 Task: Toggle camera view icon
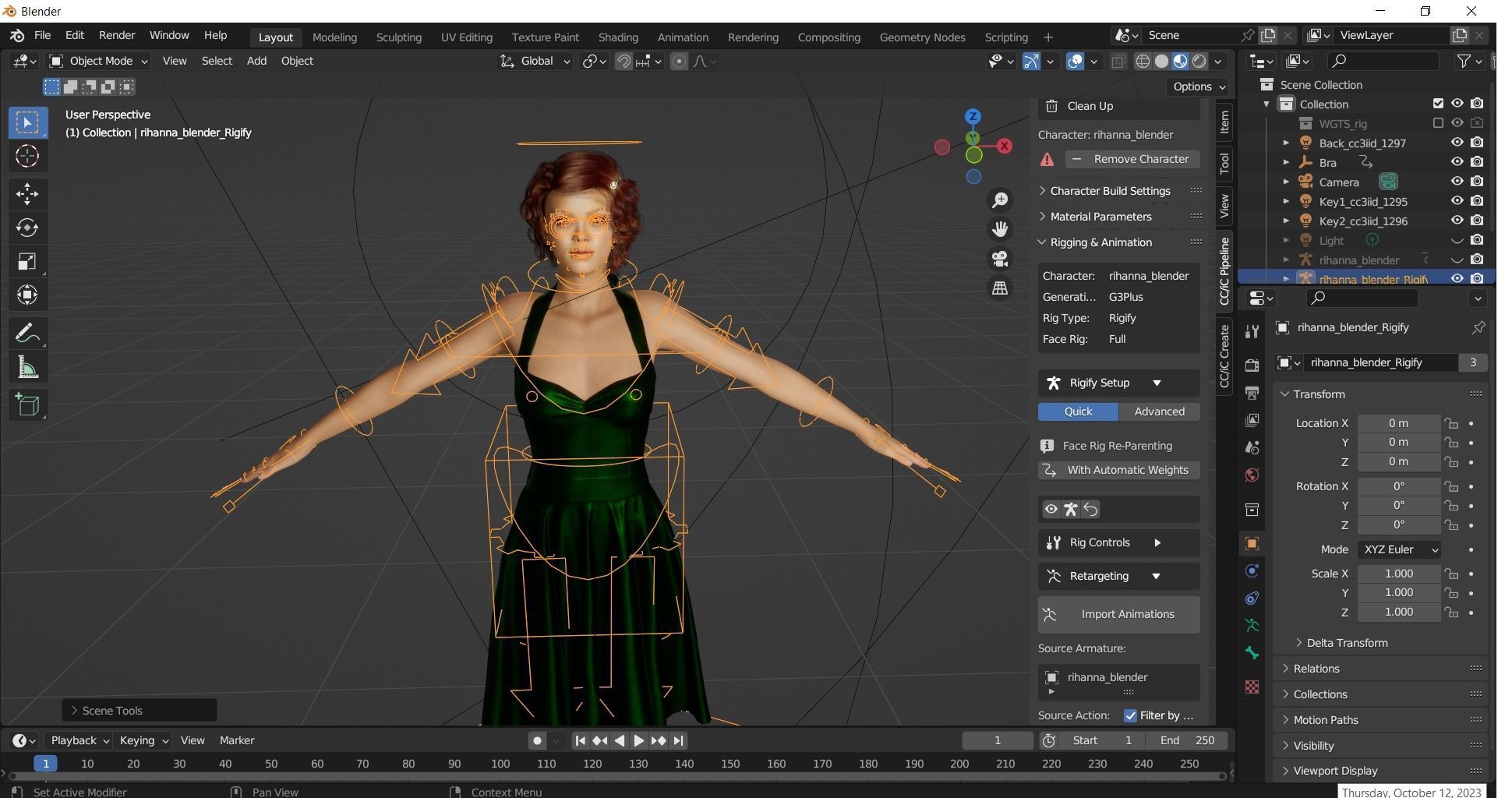pos(1000,259)
